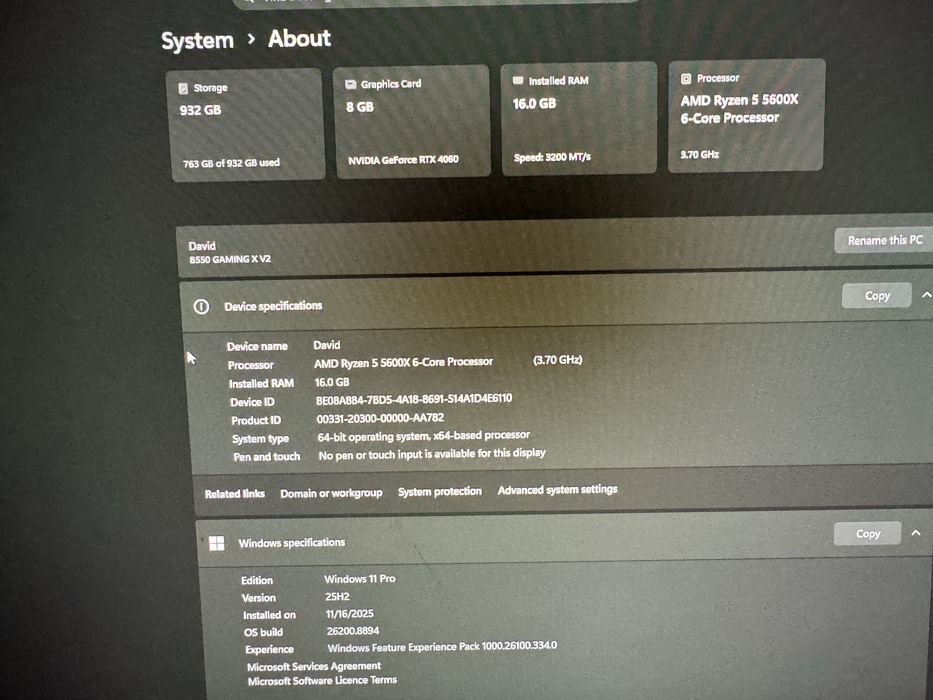Image resolution: width=933 pixels, height=700 pixels.
Task: Click the Graphics Card icon
Action: [x=350, y=84]
